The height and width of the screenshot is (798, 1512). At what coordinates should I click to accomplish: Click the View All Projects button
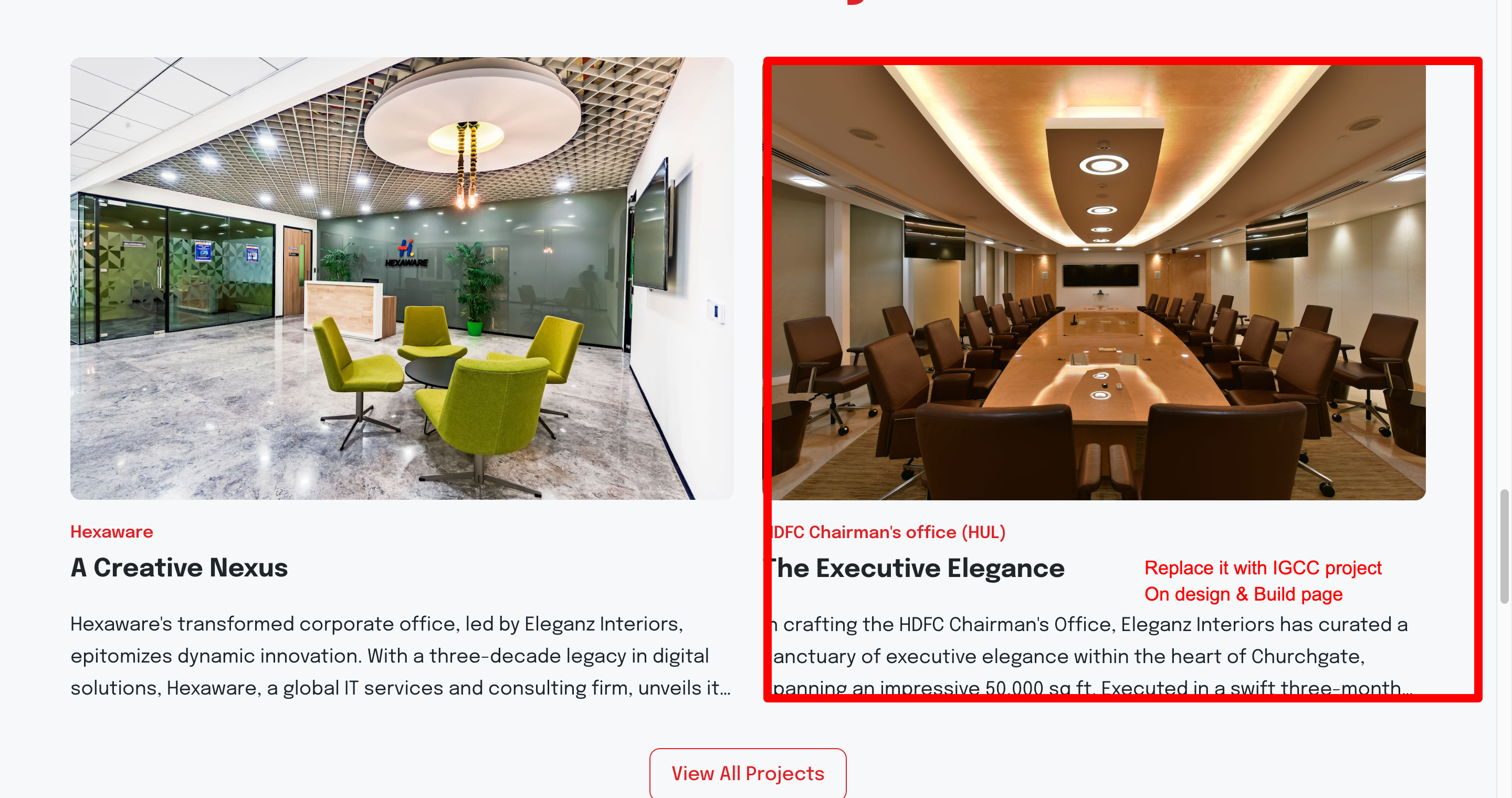point(748,773)
